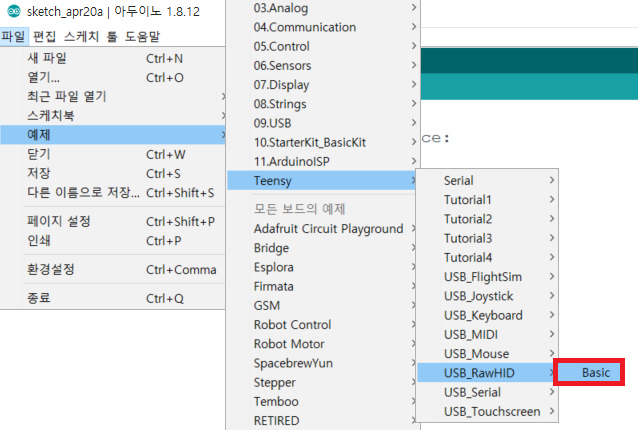Expand USB_Mouse examples
Screen dimensions: 638x430
(487, 354)
